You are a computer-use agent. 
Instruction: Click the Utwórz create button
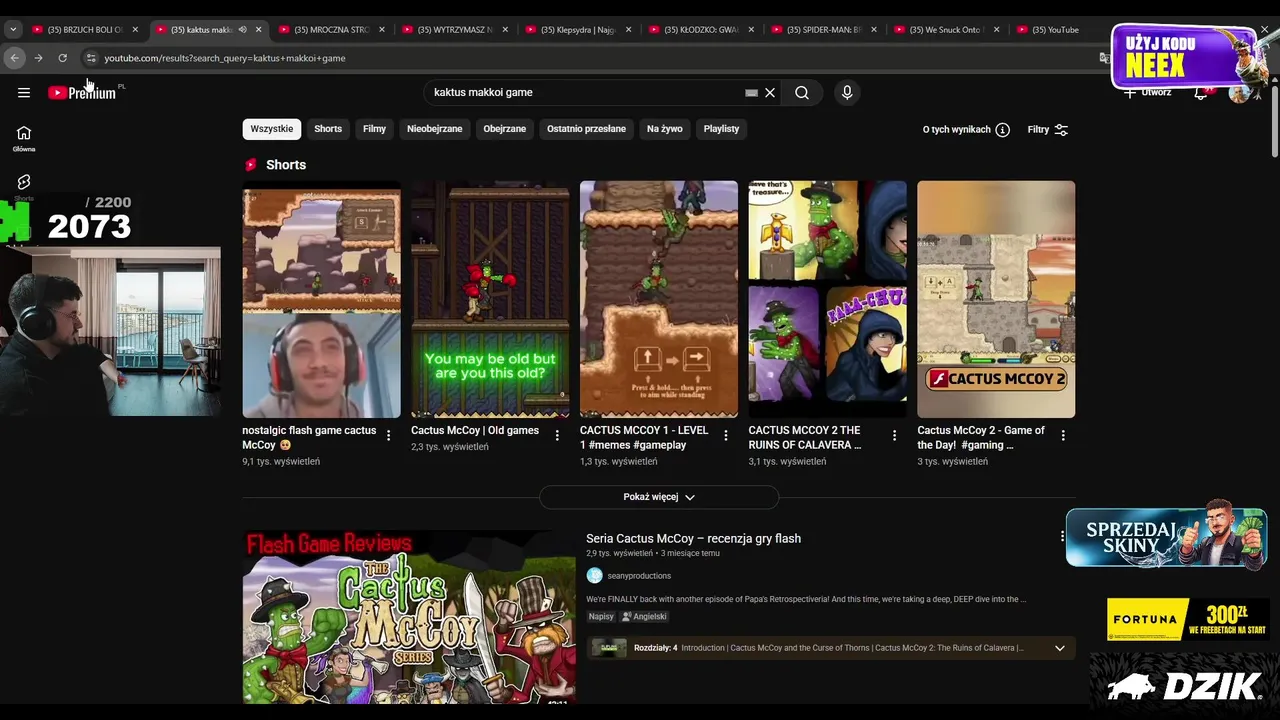point(1148,93)
